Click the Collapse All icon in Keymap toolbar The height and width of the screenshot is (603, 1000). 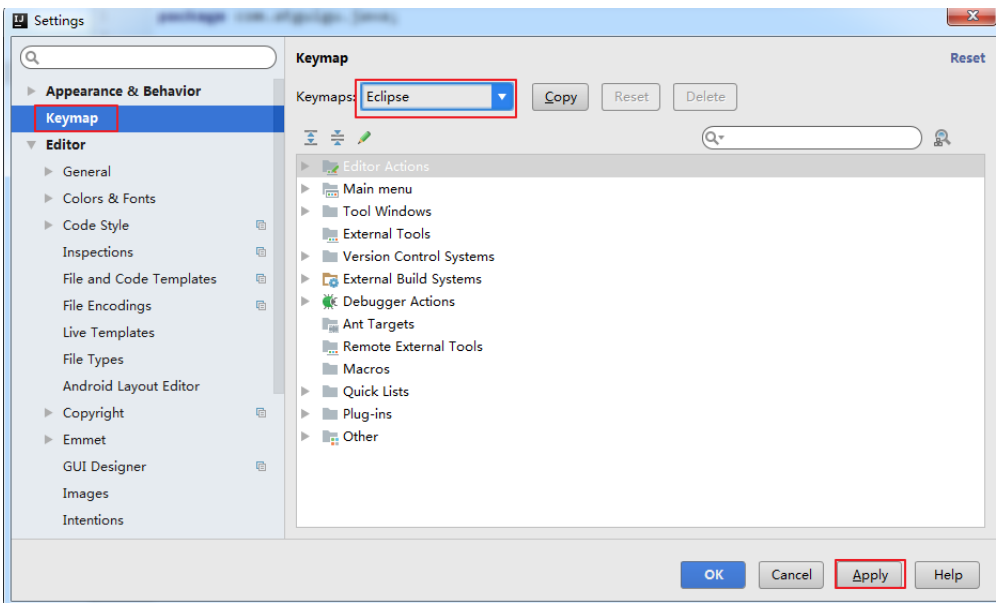[x=337, y=137]
